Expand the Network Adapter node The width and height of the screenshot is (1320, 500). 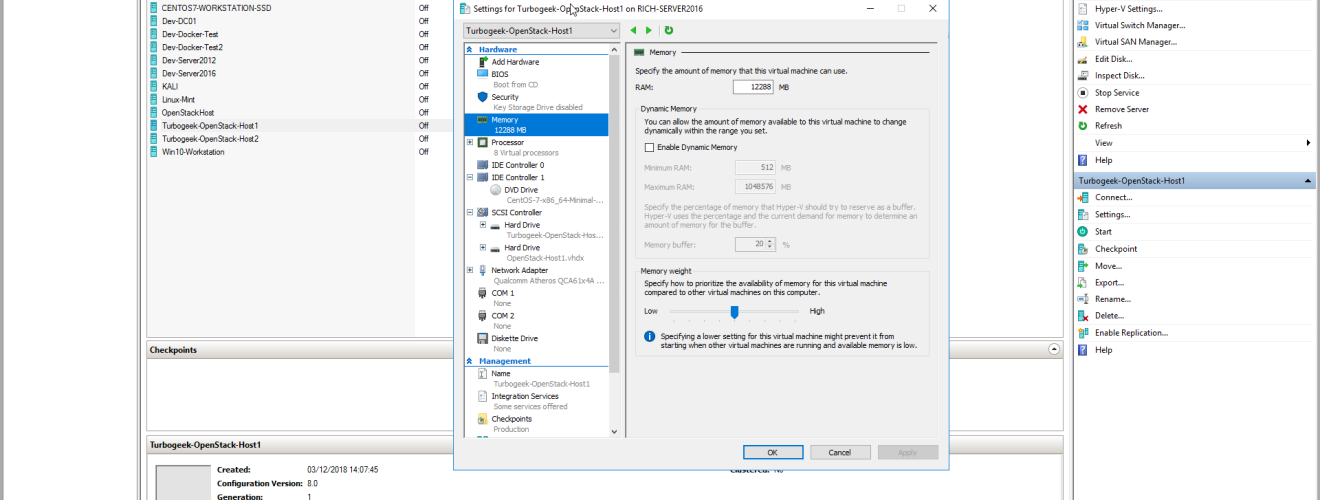[470, 270]
